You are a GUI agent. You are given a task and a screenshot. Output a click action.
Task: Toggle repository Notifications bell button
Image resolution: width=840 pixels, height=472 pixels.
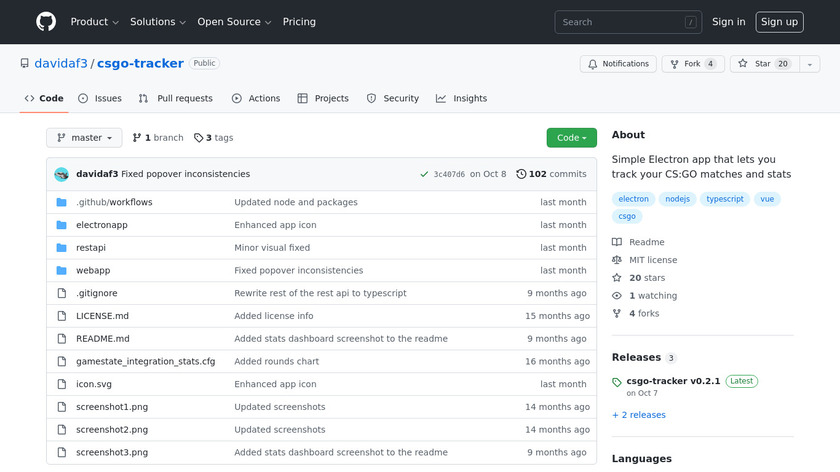tap(618, 64)
